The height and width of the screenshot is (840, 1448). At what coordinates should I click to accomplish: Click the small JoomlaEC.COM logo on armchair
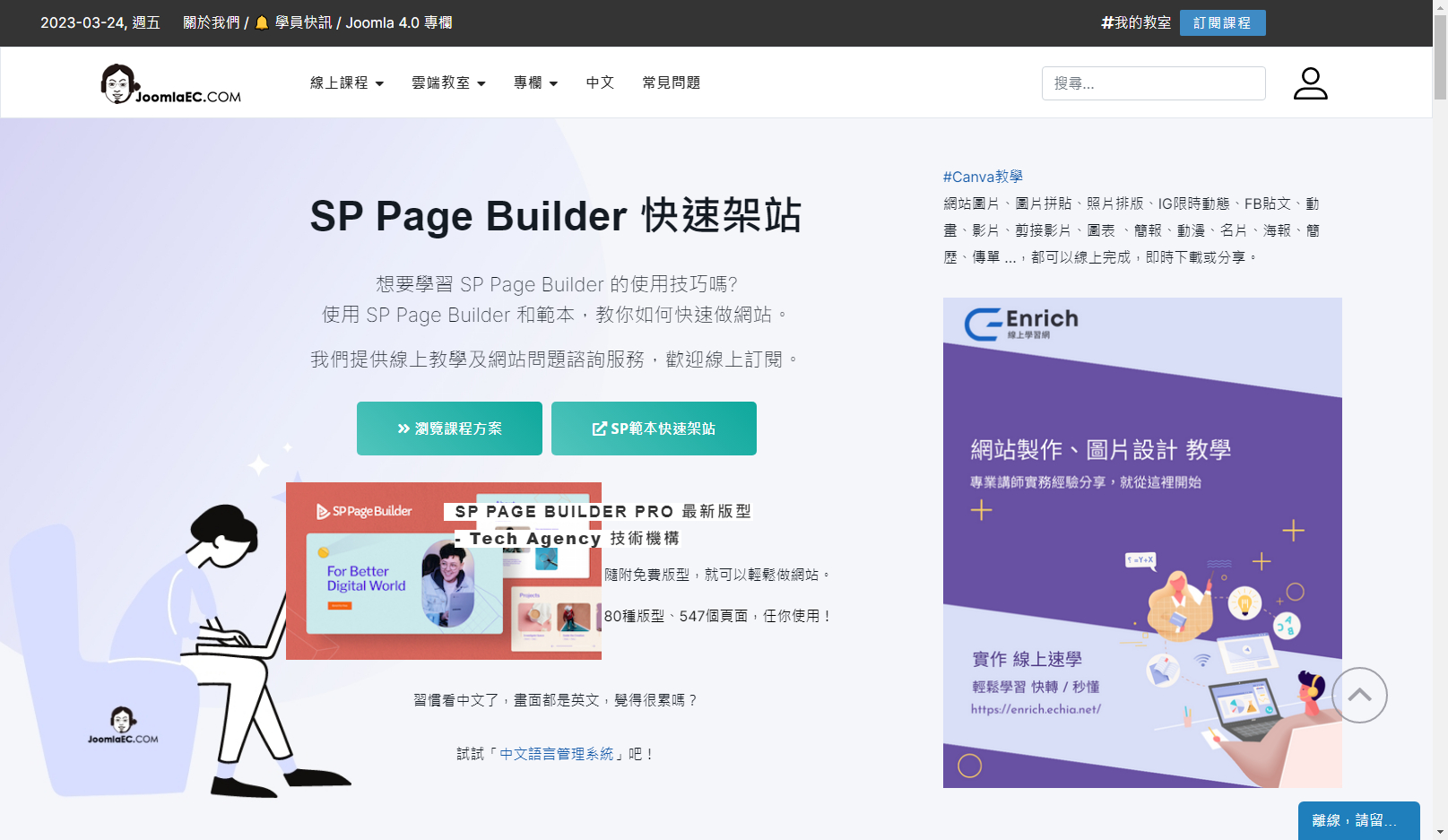123,725
